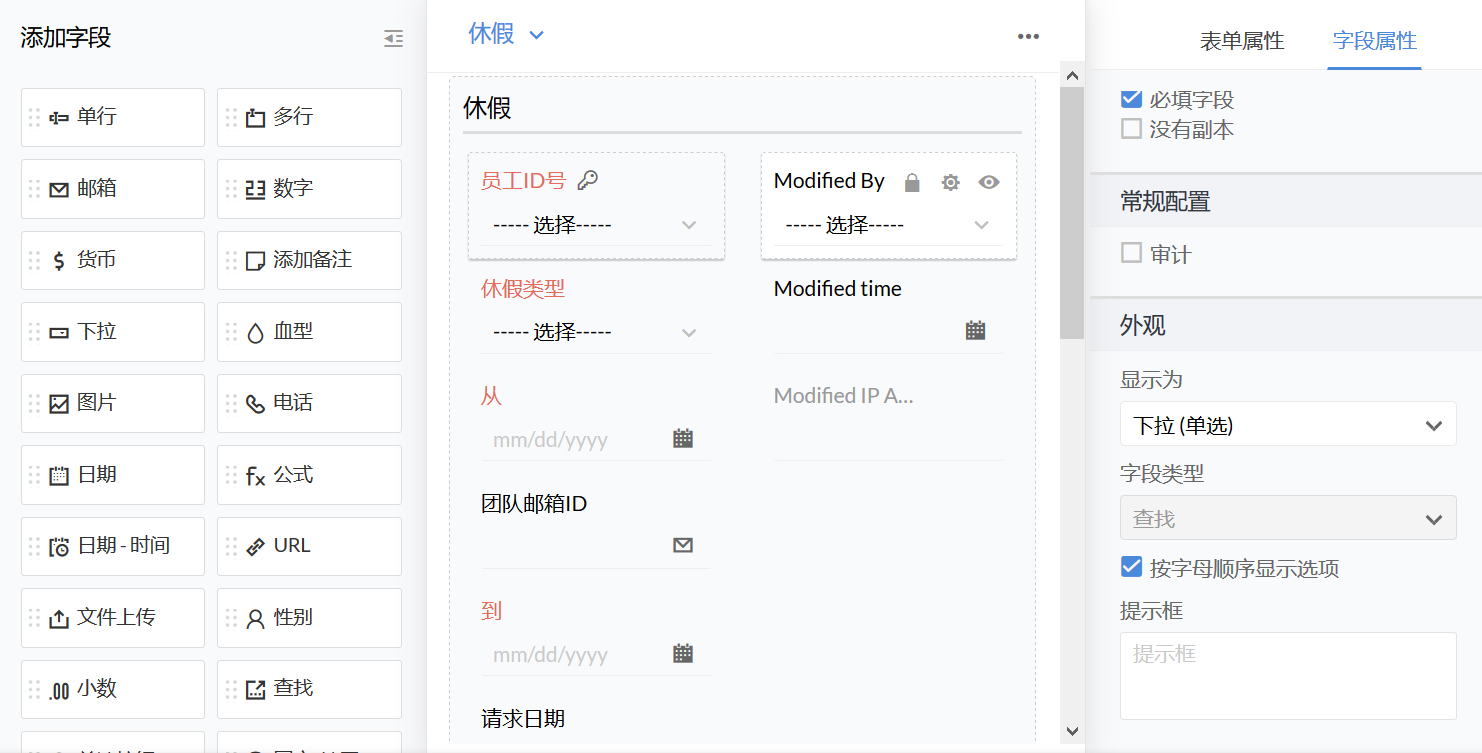This screenshot has width=1482, height=753.
Task: Click the 常规配置 section header
Action: tap(1286, 201)
